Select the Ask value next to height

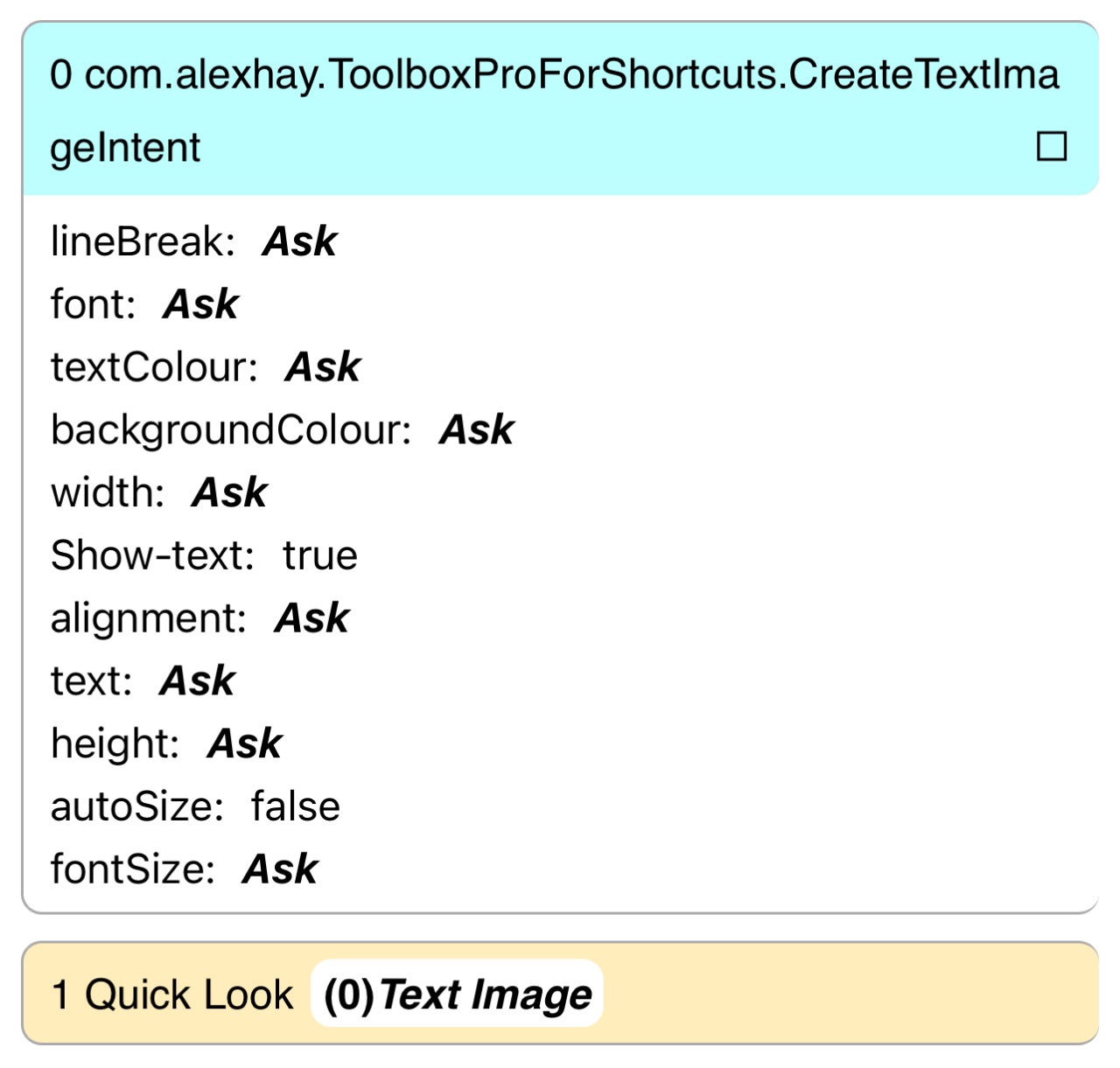tap(245, 744)
